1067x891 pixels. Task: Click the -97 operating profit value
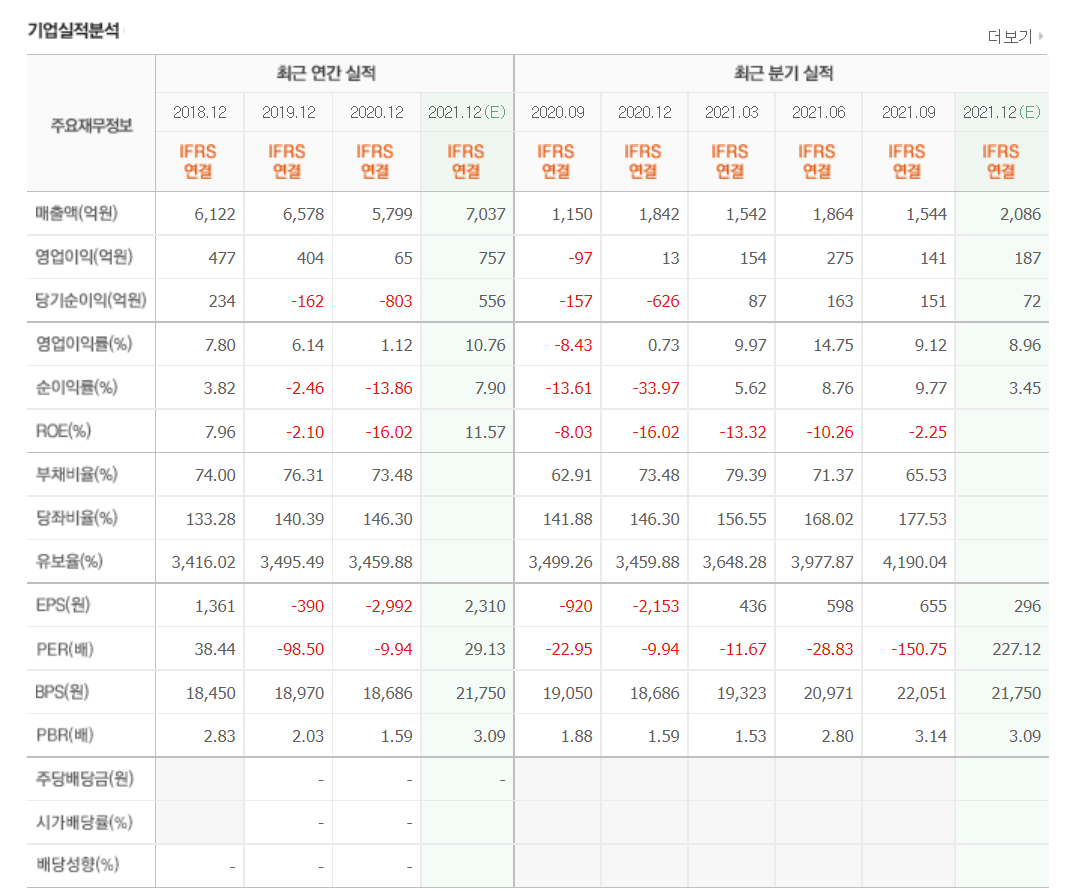click(x=580, y=258)
